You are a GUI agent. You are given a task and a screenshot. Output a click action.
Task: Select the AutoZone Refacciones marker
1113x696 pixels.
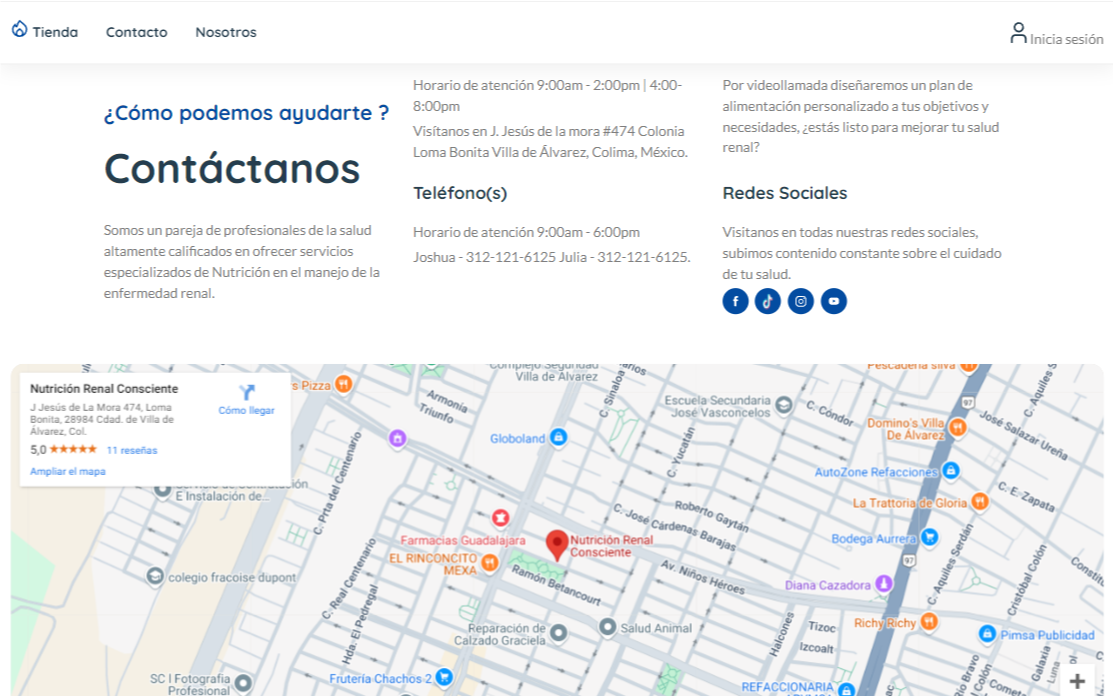point(951,470)
